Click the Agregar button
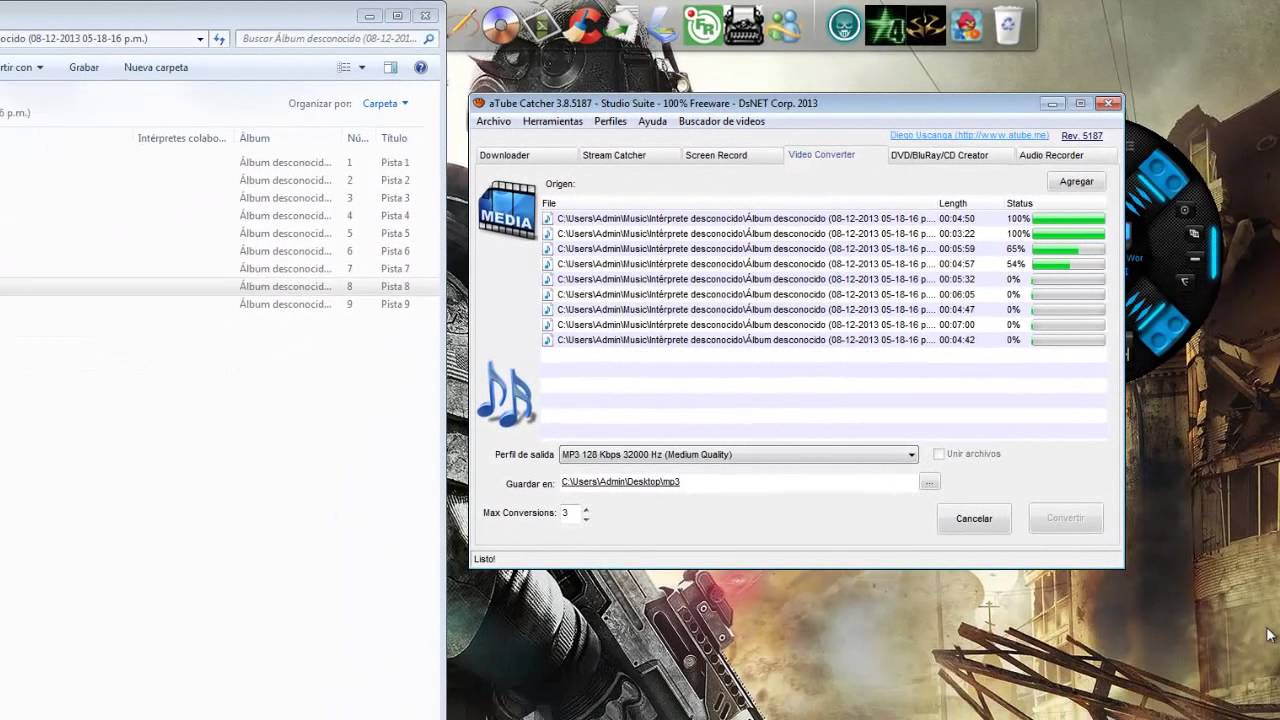Screen dimensions: 1280x720 [1076, 181]
